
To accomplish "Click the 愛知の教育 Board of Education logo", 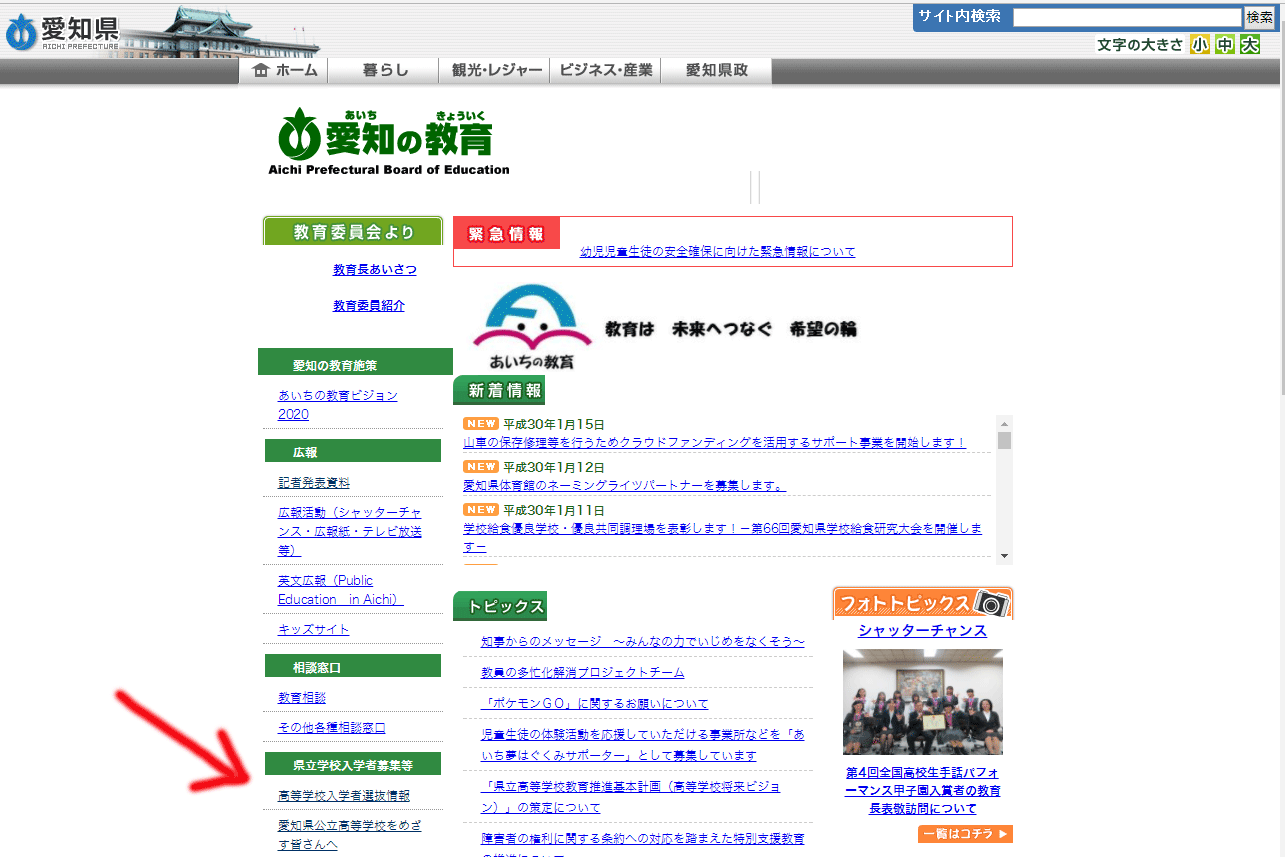I will pyautogui.click(x=388, y=140).
